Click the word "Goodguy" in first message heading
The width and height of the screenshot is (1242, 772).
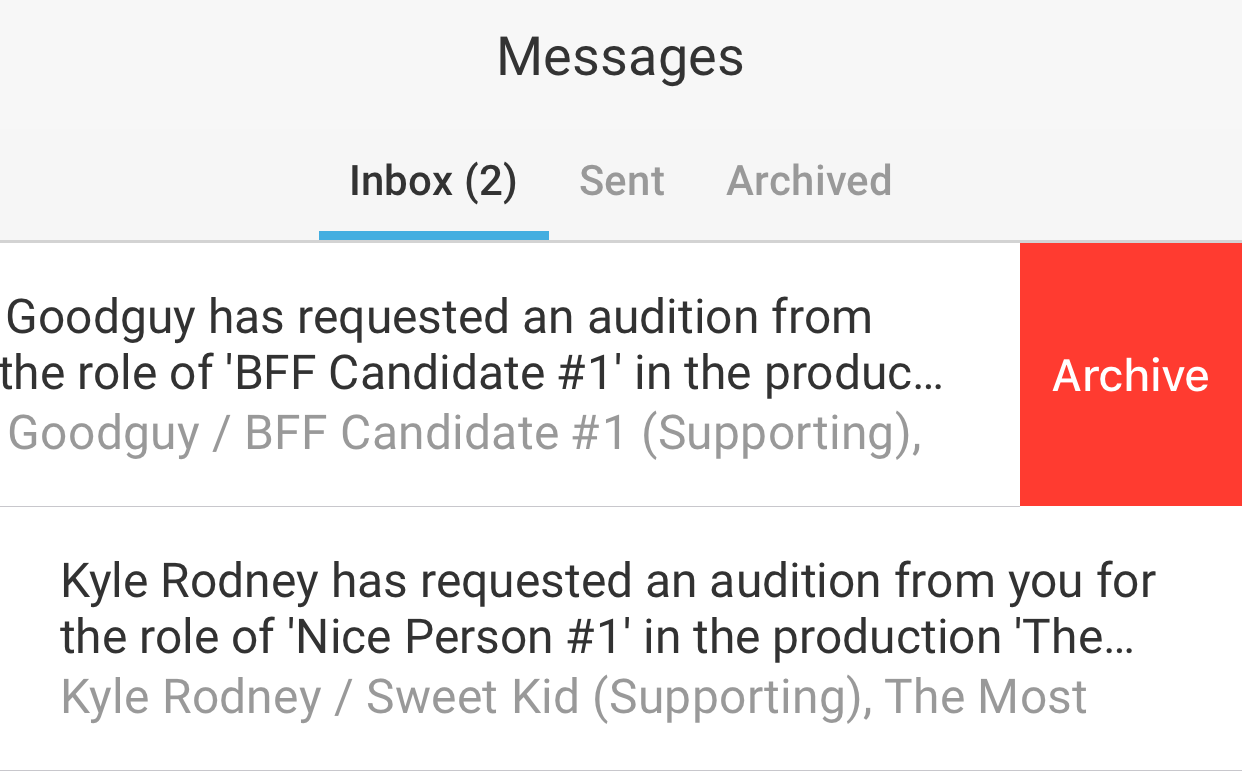[x=102, y=318]
